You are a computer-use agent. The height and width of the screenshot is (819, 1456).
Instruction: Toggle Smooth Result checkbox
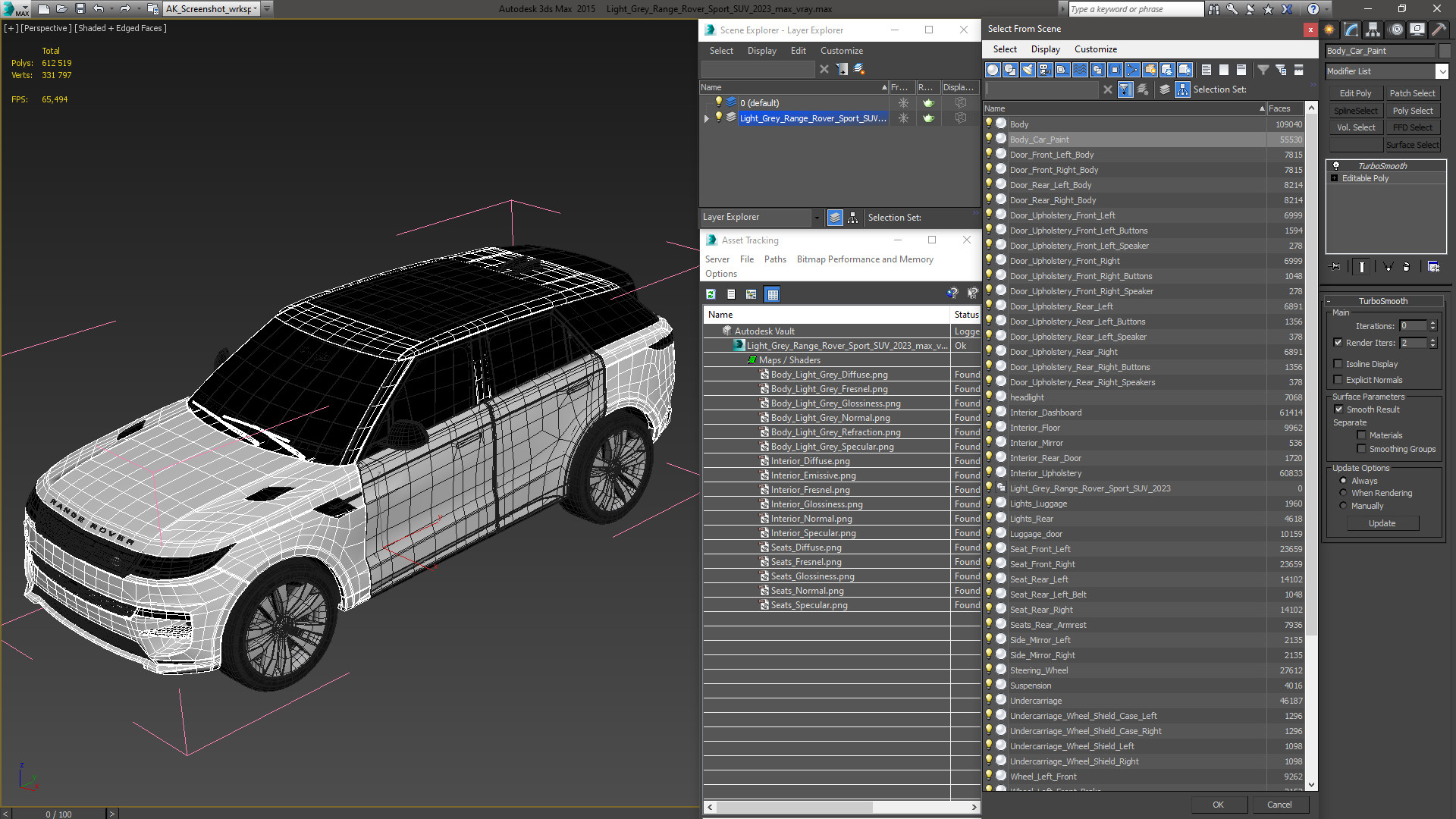tap(1338, 409)
